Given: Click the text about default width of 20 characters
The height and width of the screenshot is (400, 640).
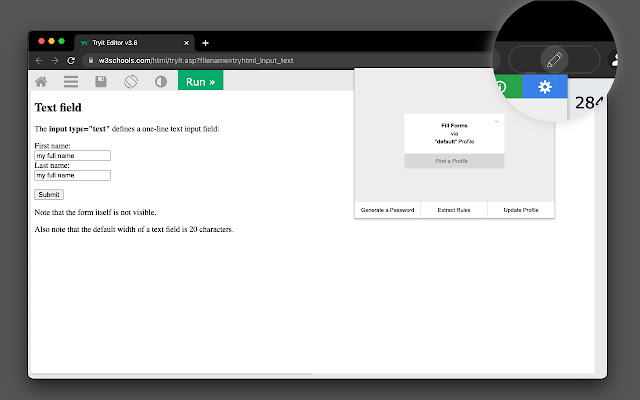Looking at the screenshot, I should coord(134,229).
